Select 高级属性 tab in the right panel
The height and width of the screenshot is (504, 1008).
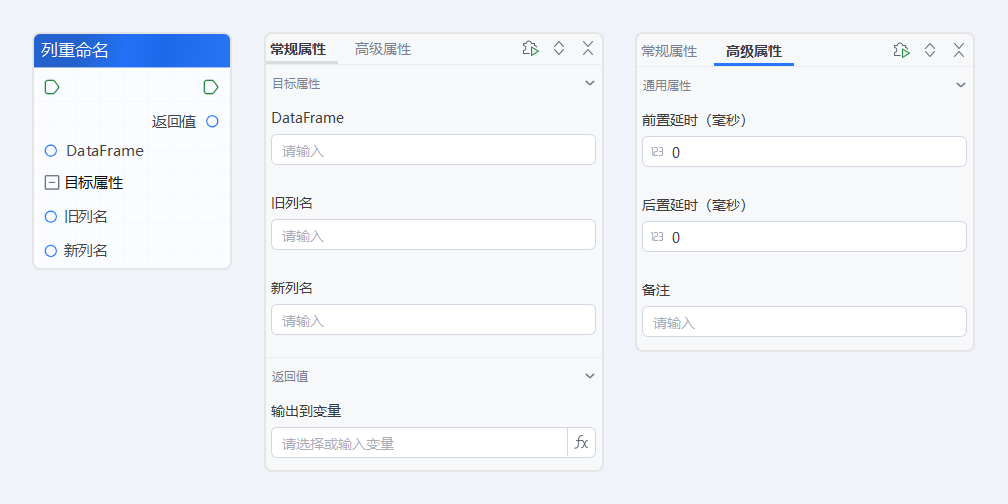tap(754, 51)
